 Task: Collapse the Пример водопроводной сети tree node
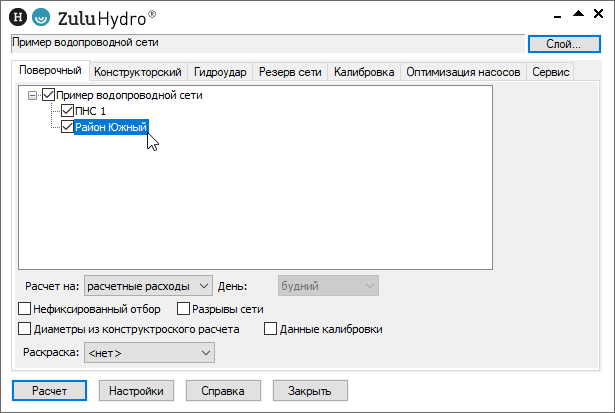pyautogui.click(x=33, y=95)
